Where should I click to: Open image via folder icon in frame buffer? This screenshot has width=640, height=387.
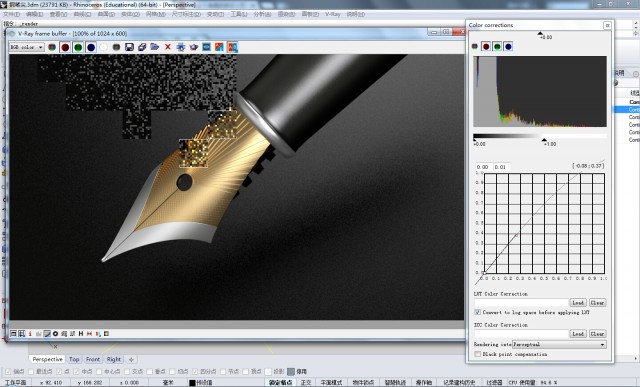(x=155, y=47)
